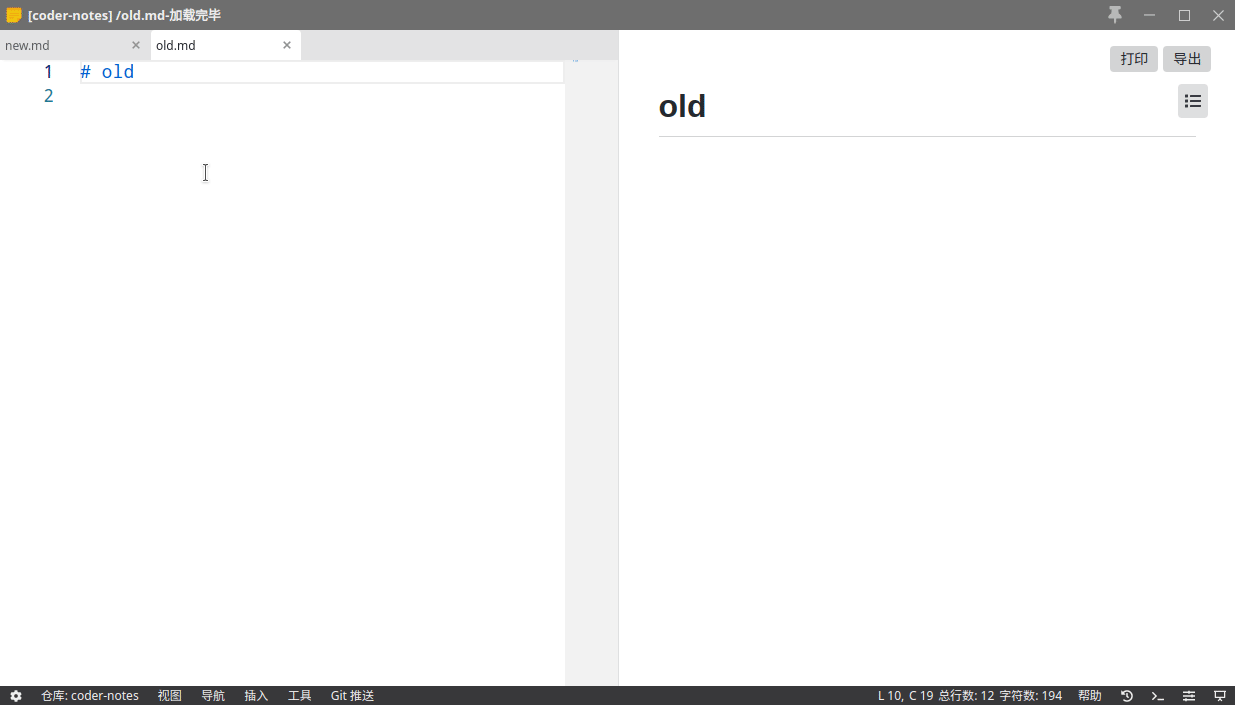
Task: Open settings via the gear icon
Action: click(x=16, y=696)
